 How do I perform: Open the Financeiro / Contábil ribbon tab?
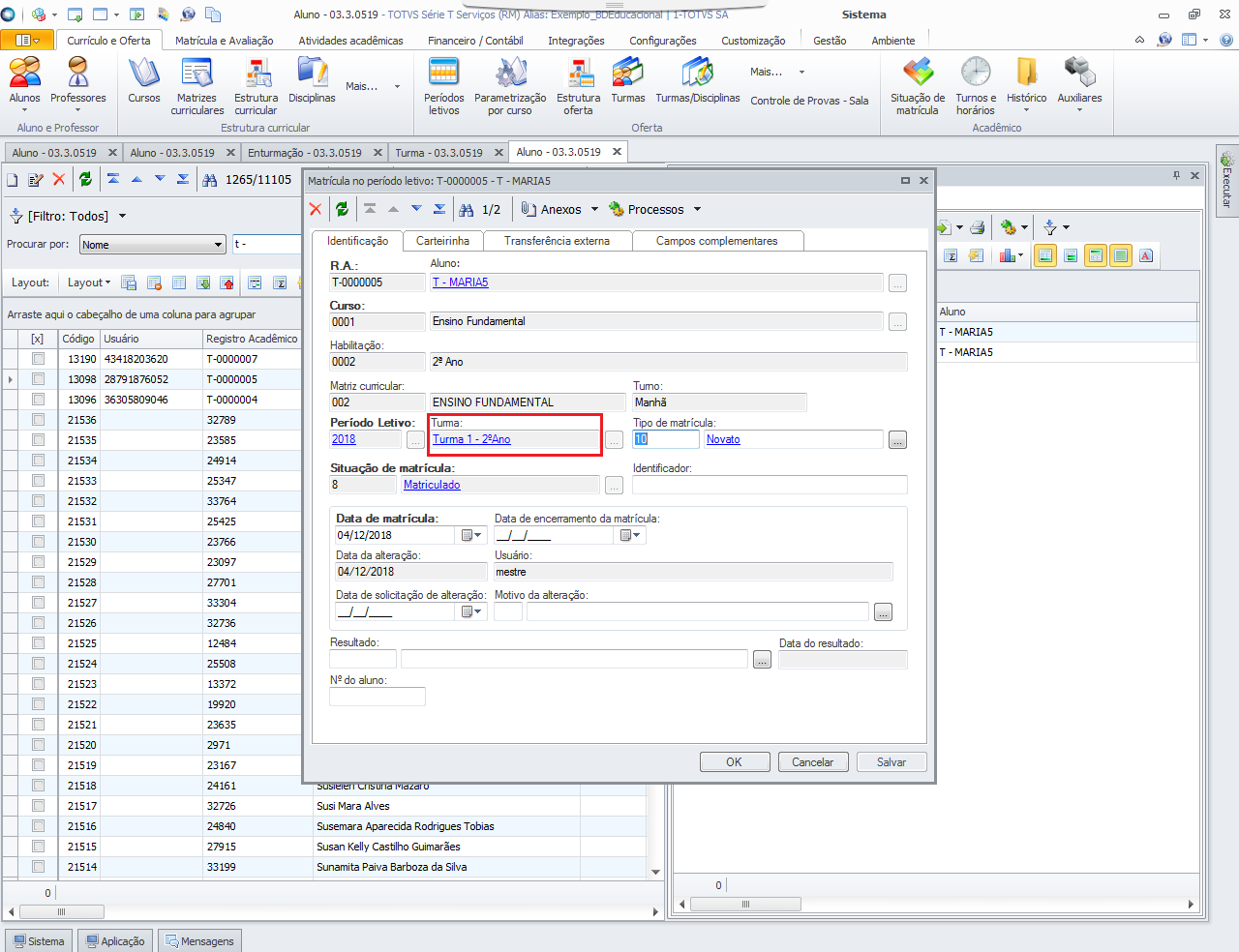pyautogui.click(x=475, y=41)
